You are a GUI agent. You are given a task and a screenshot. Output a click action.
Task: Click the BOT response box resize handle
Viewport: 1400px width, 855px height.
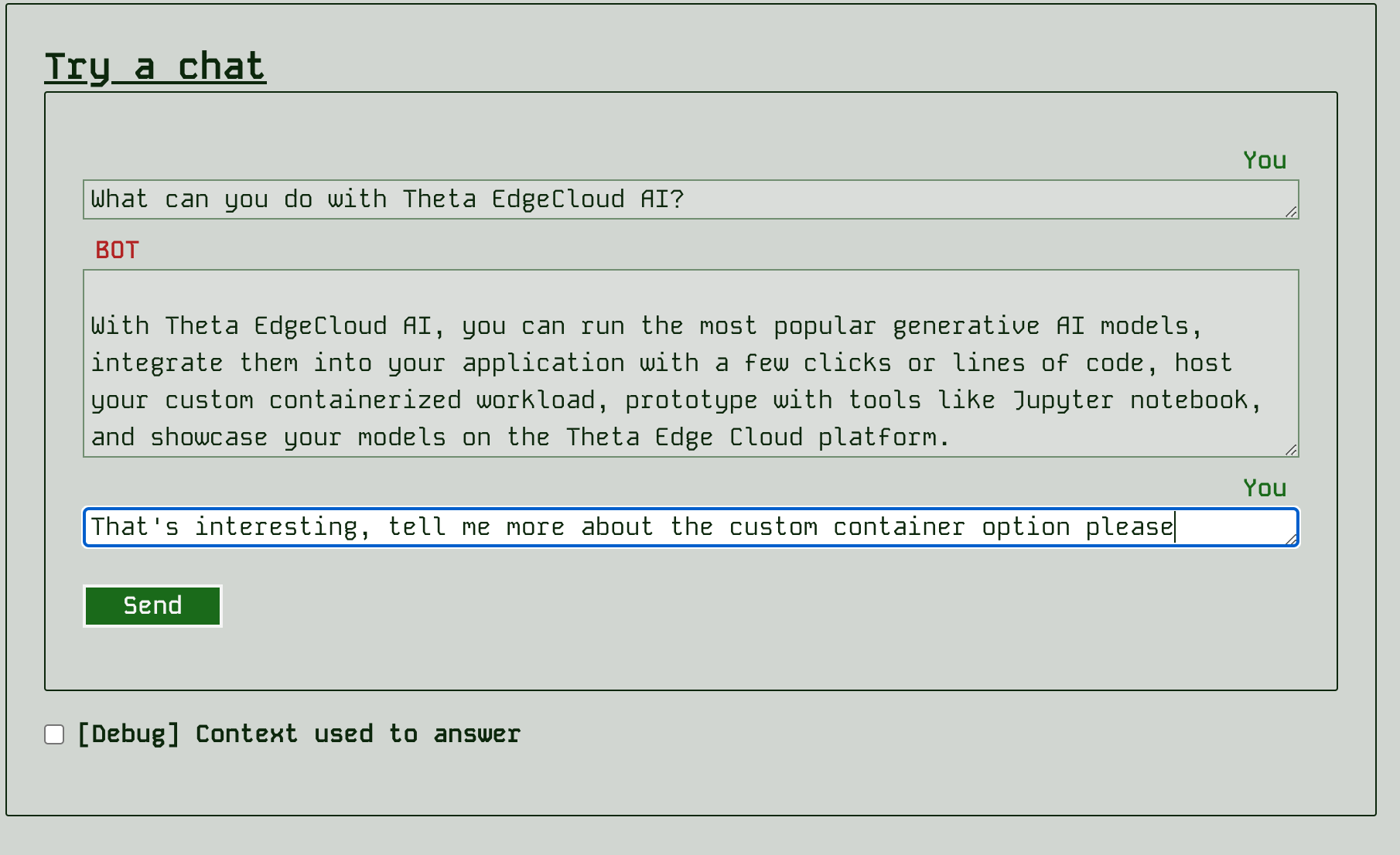click(1291, 450)
